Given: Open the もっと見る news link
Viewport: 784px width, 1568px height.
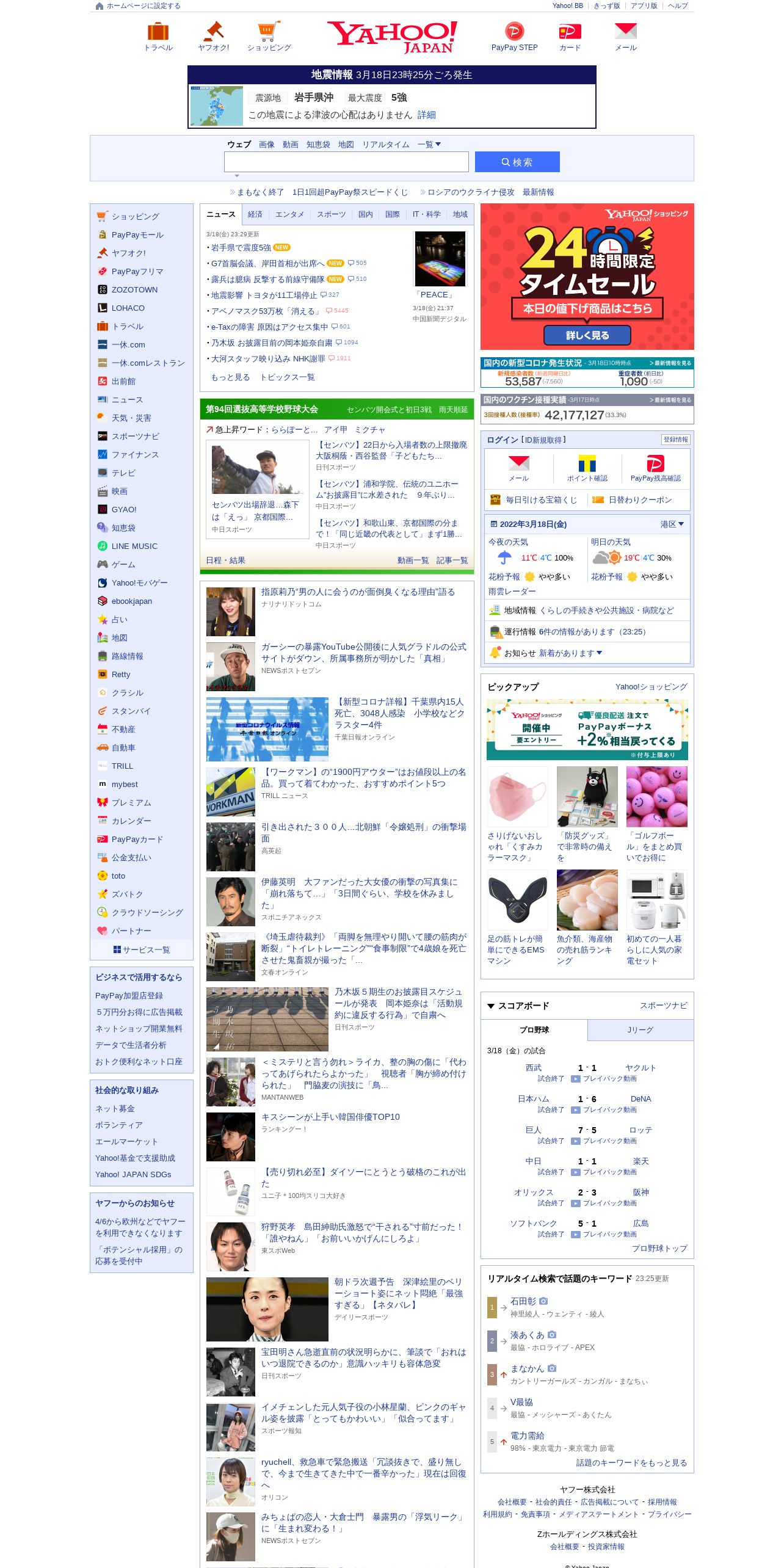Looking at the screenshot, I should tap(231, 377).
